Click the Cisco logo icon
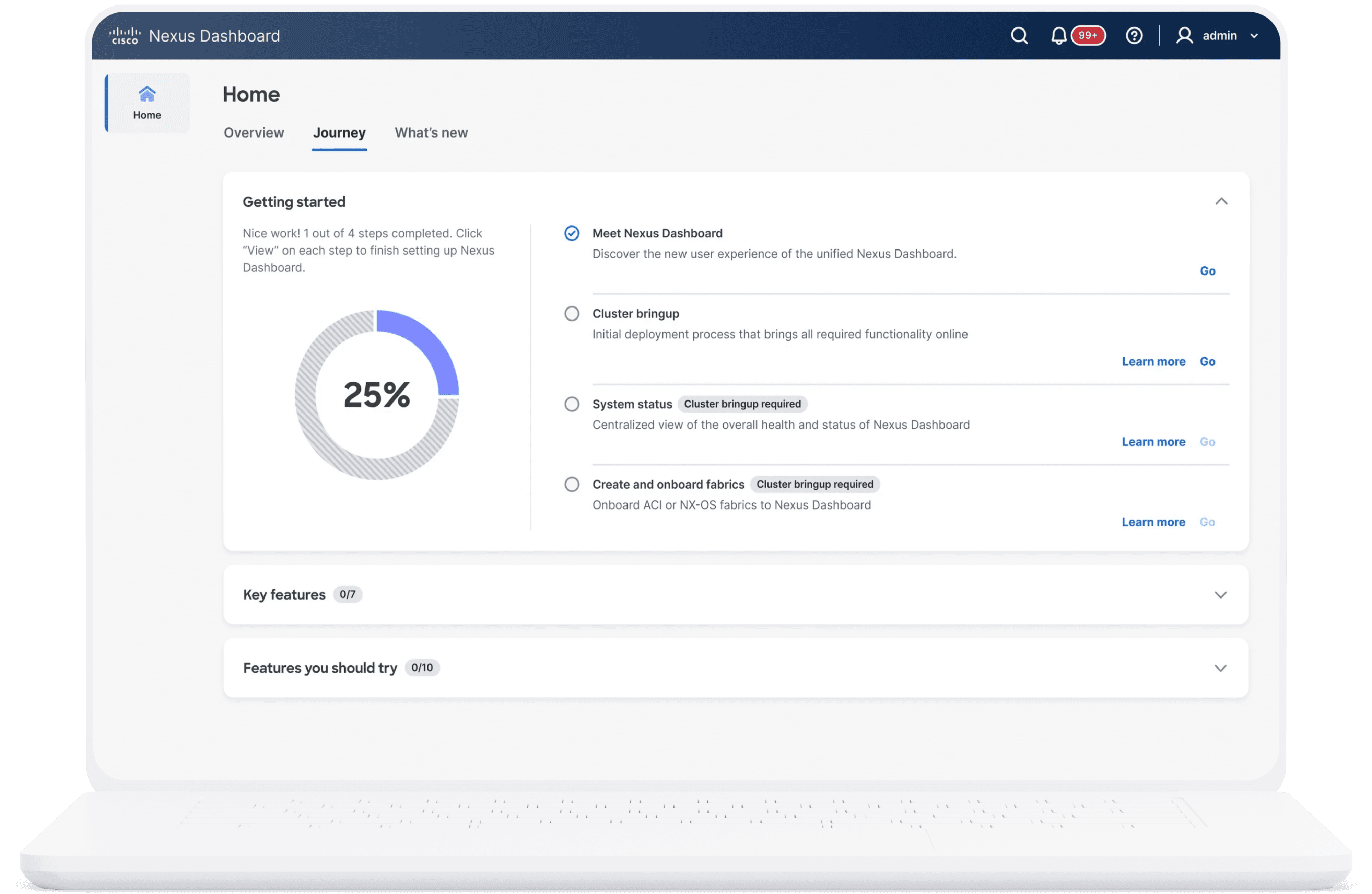 [125, 36]
